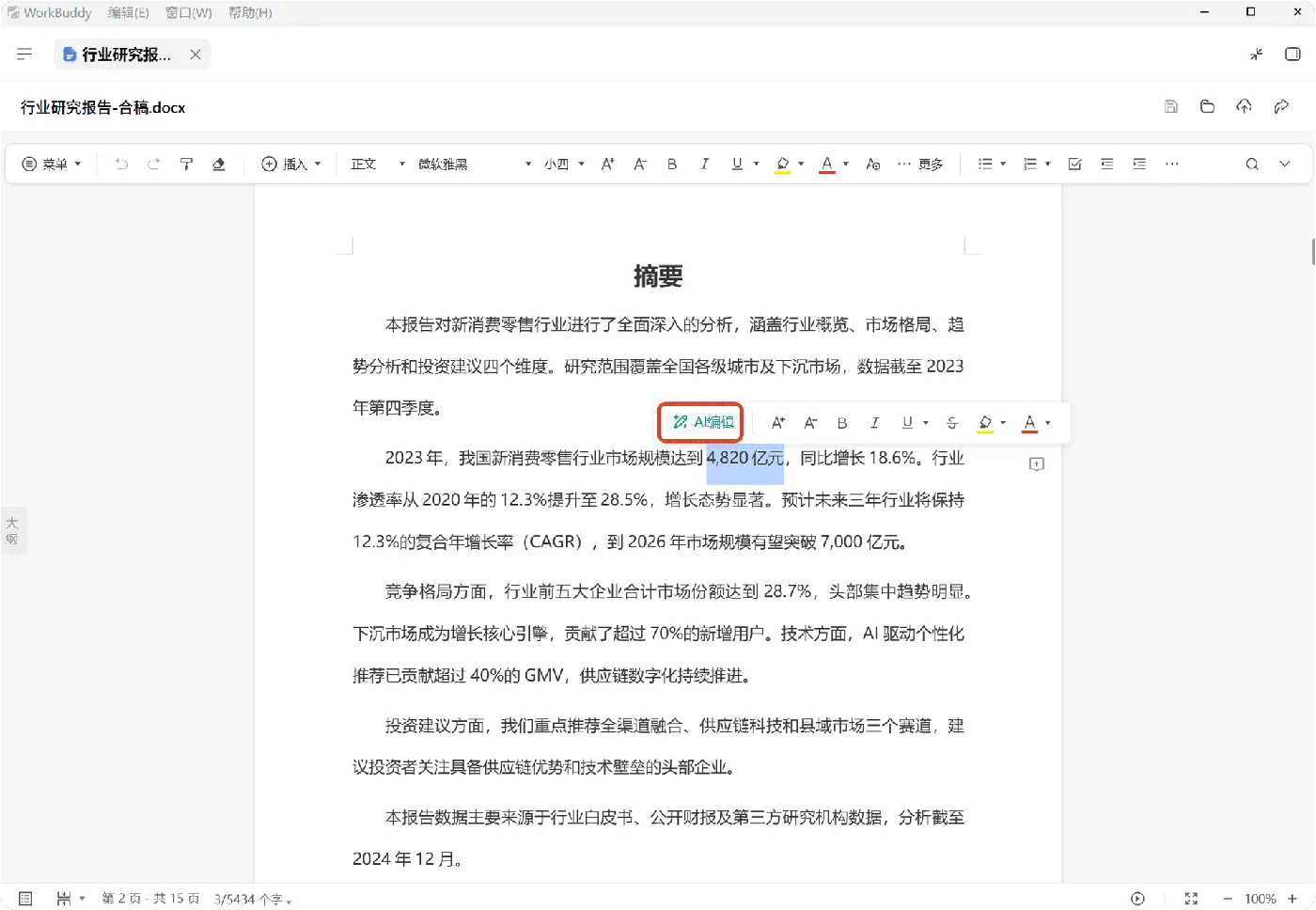Image resolution: width=1316 pixels, height=910 pixels.
Task: Open the 窗口(W) menu
Action: click(189, 13)
